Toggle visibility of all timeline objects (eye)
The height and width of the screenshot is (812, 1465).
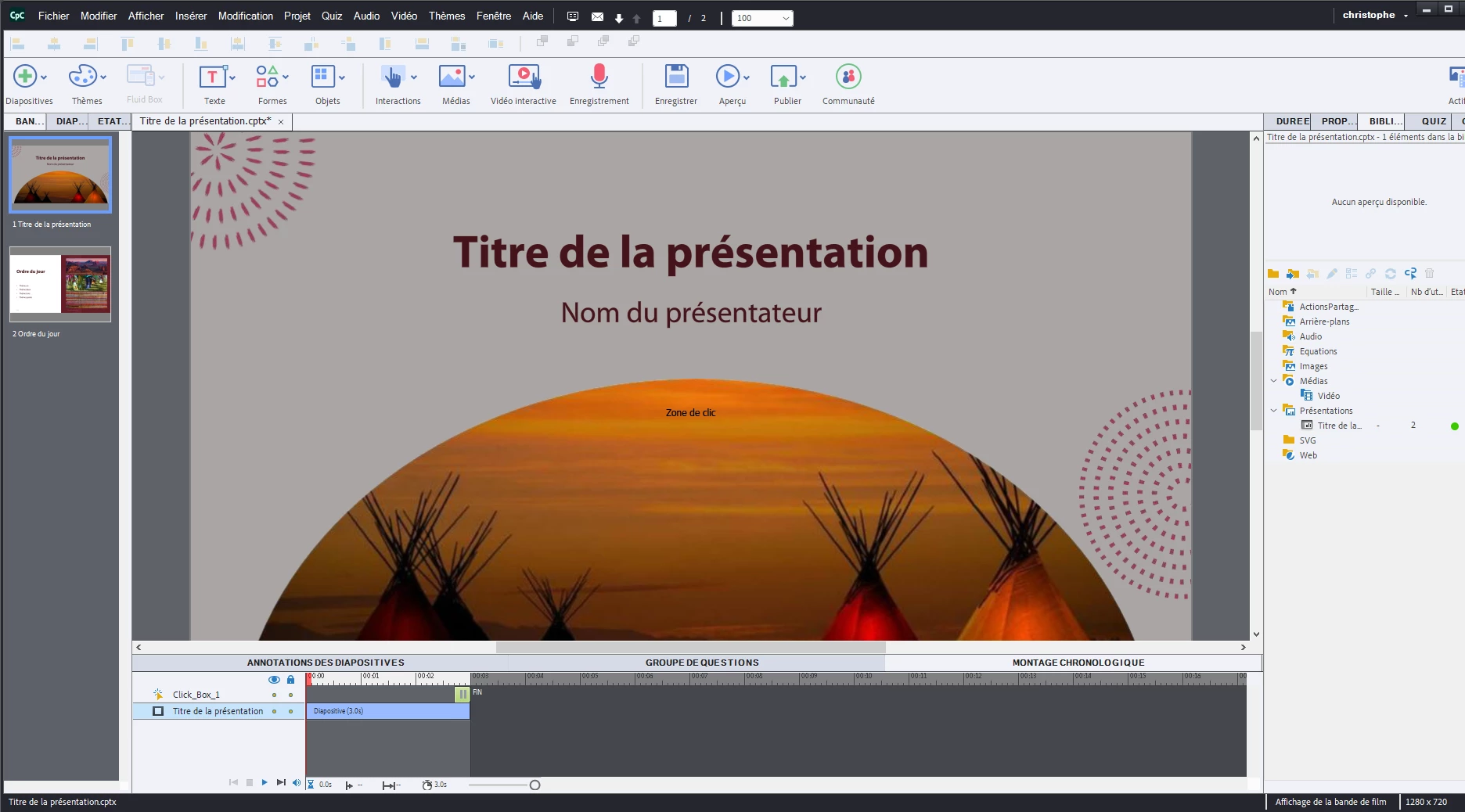(x=274, y=680)
